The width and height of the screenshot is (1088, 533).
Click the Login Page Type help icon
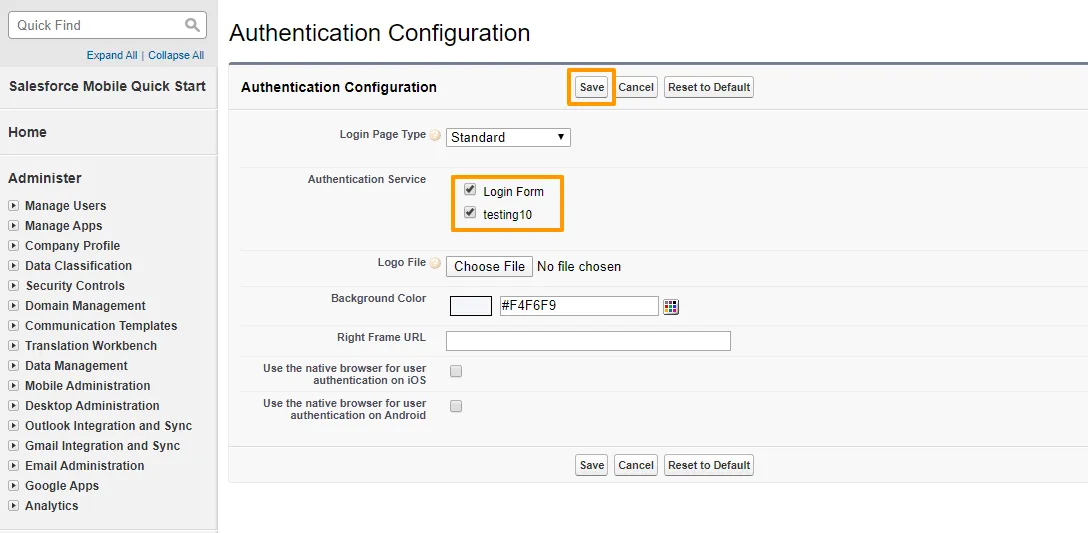pyautogui.click(x=435, y=136)
